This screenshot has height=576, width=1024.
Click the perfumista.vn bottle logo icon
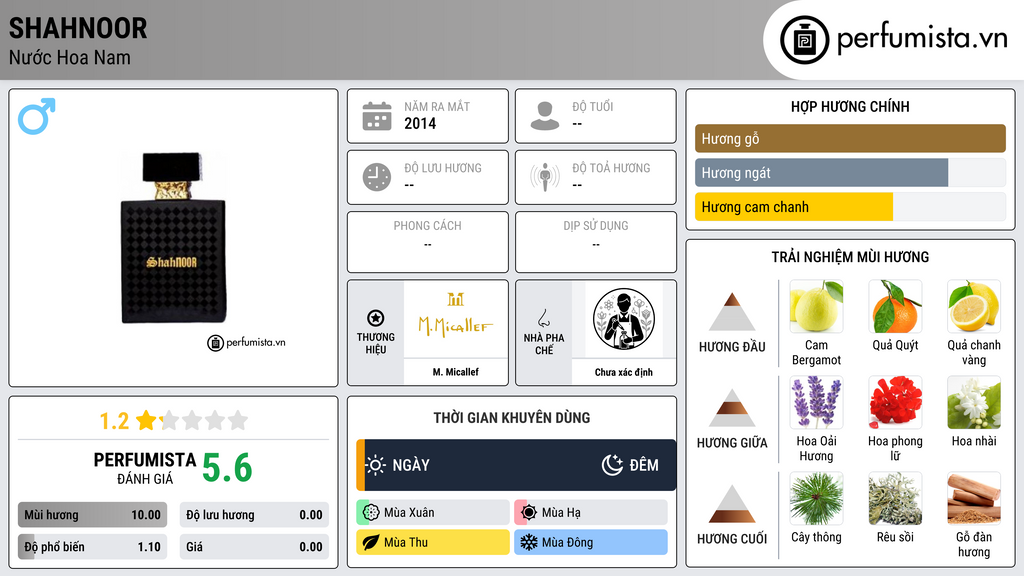point(804,40)
